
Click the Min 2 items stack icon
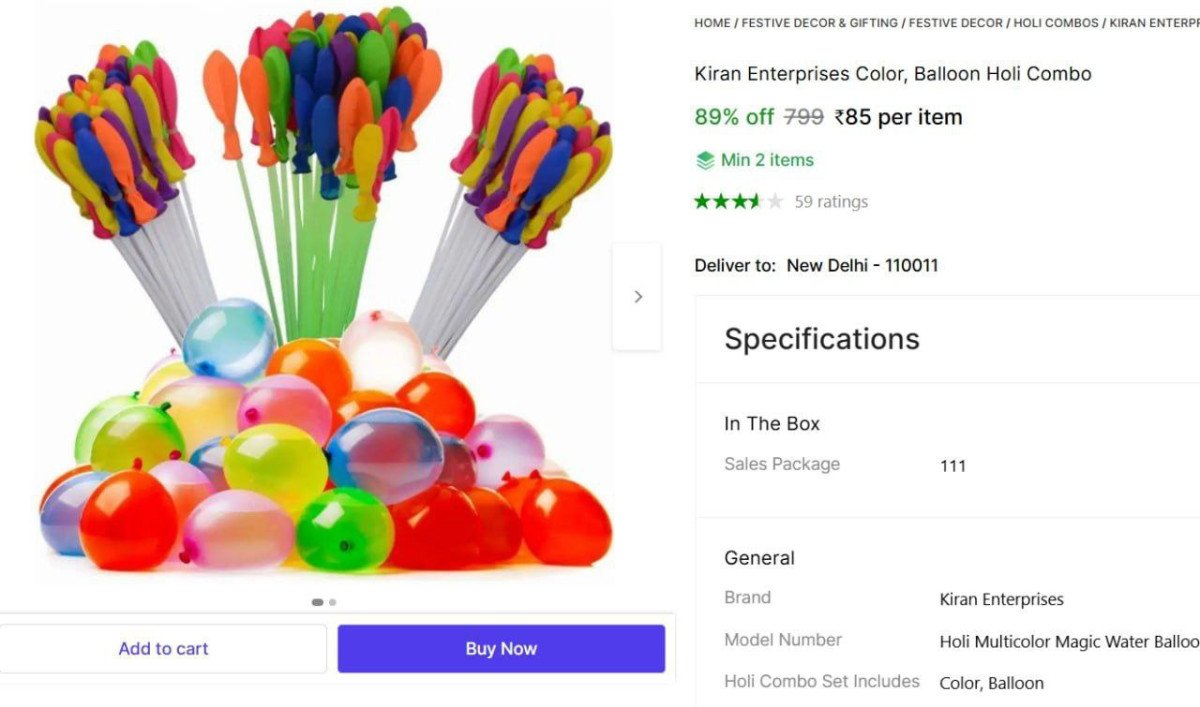click(x=705, y=160)
